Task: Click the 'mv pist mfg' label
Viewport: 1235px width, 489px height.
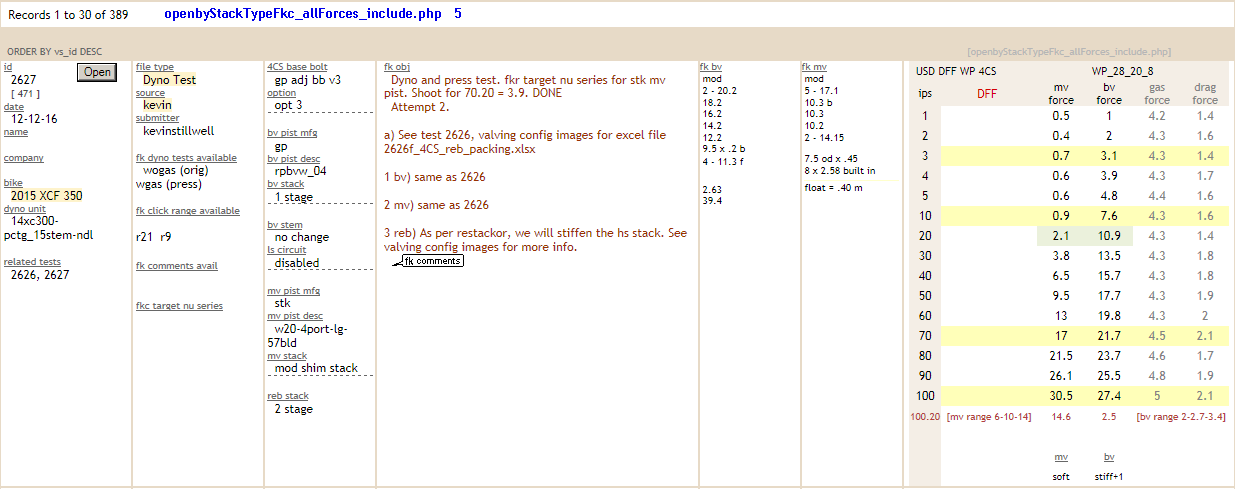Action: [x=293, y=290]
